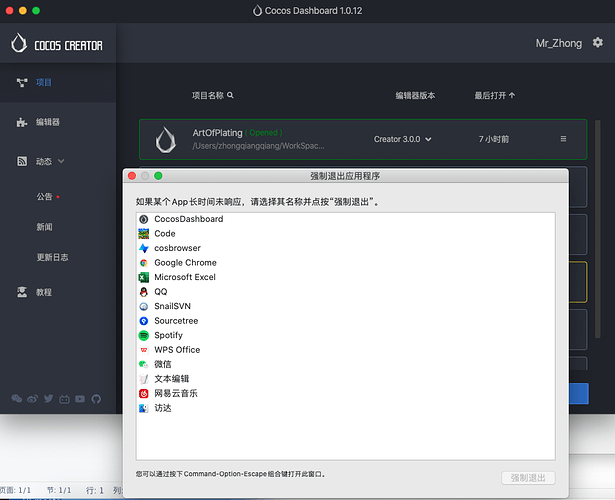Select Sourcetree in force quit list
Image resolution: width=615 pixels, height=500 pixels.
(x=346, y=321)
